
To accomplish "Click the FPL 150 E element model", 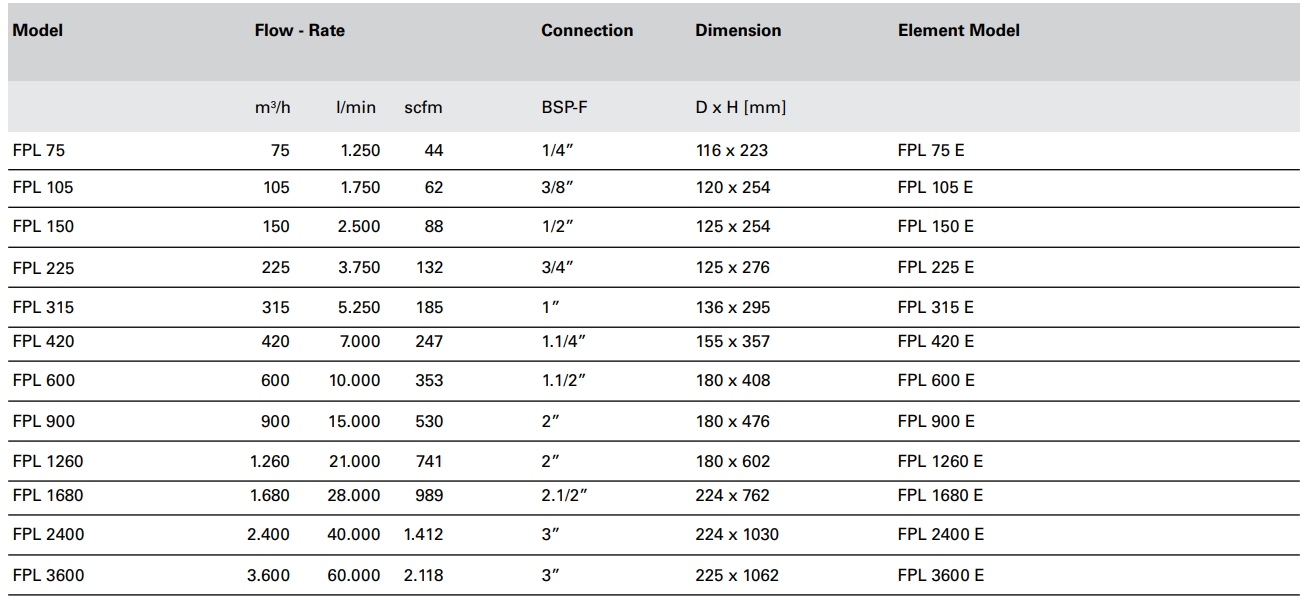I will (935, 227).
